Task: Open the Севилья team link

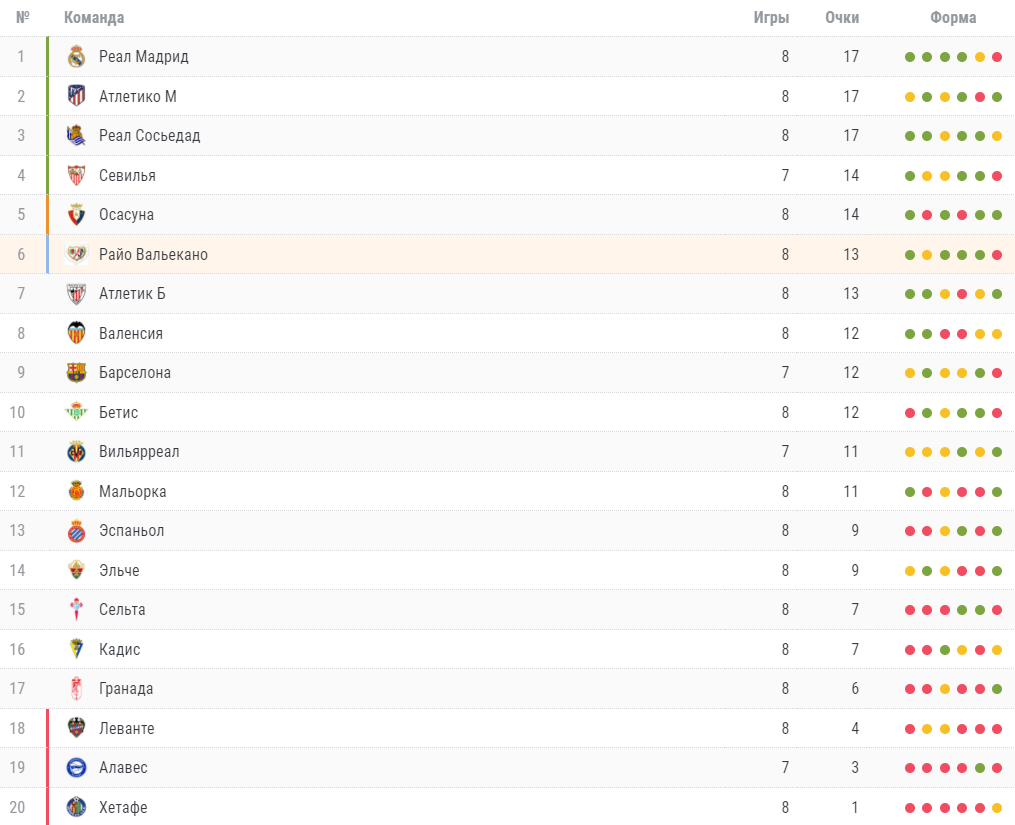Action: click(128, 175)
